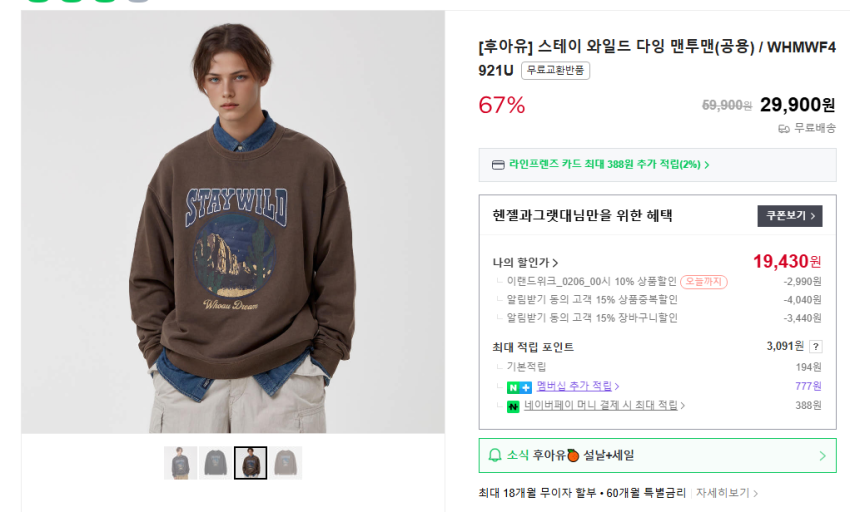This screenshot has width=850, height=512.
Task: Click the question mark help icon beside 3,091원
Action: pyautogui.click(x=815, y=346)
